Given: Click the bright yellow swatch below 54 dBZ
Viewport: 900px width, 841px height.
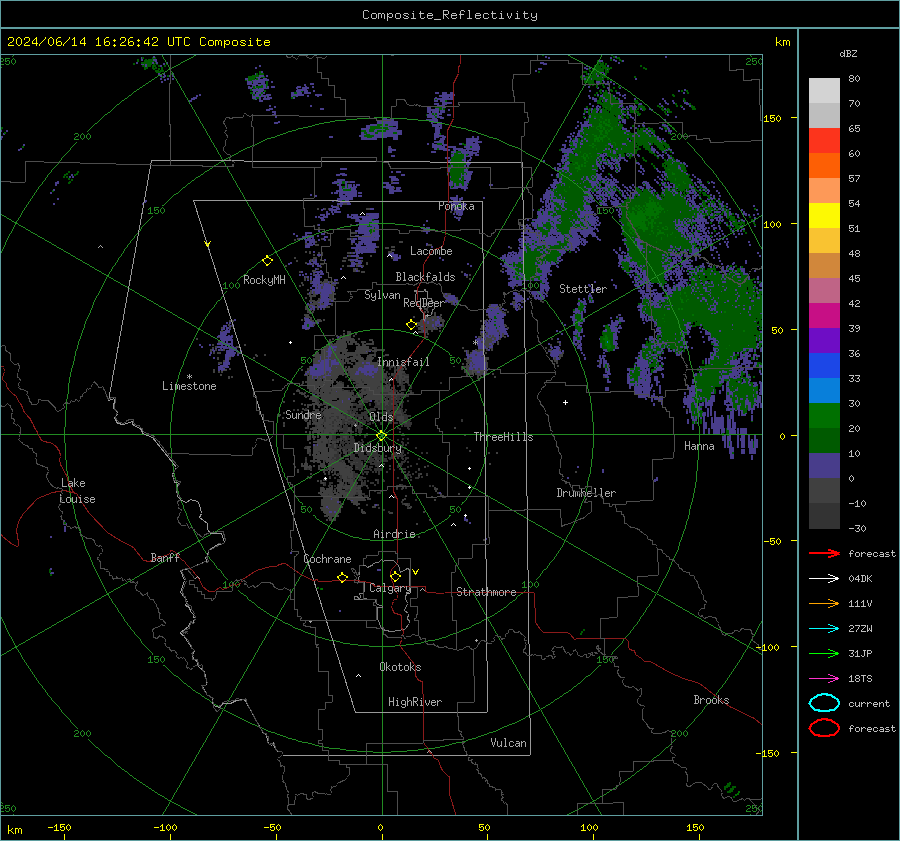Looking at the screenshot, I should [x=824, y=216].
